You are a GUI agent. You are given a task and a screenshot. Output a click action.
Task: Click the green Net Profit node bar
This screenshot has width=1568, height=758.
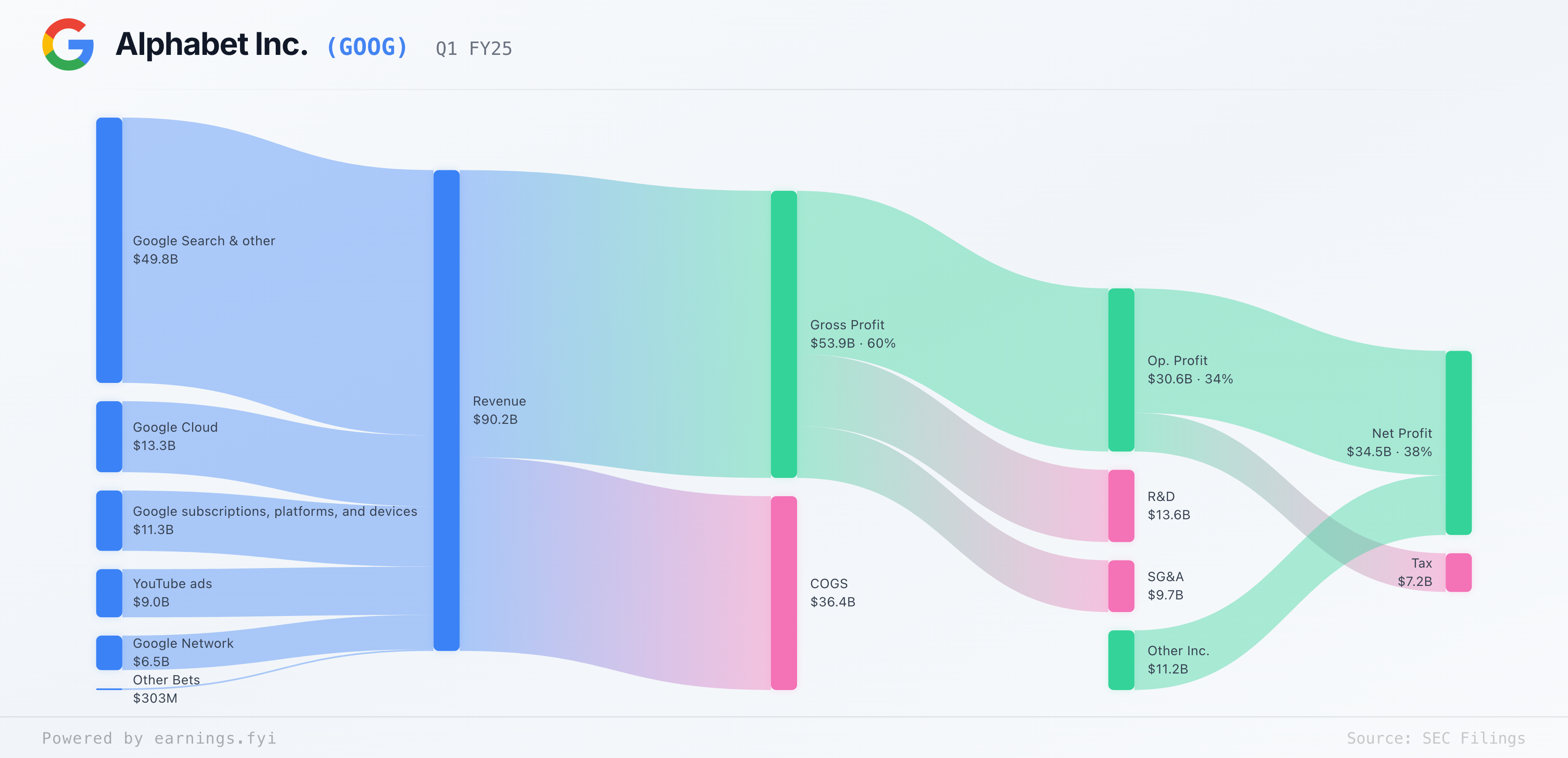tap(1458, 443)
